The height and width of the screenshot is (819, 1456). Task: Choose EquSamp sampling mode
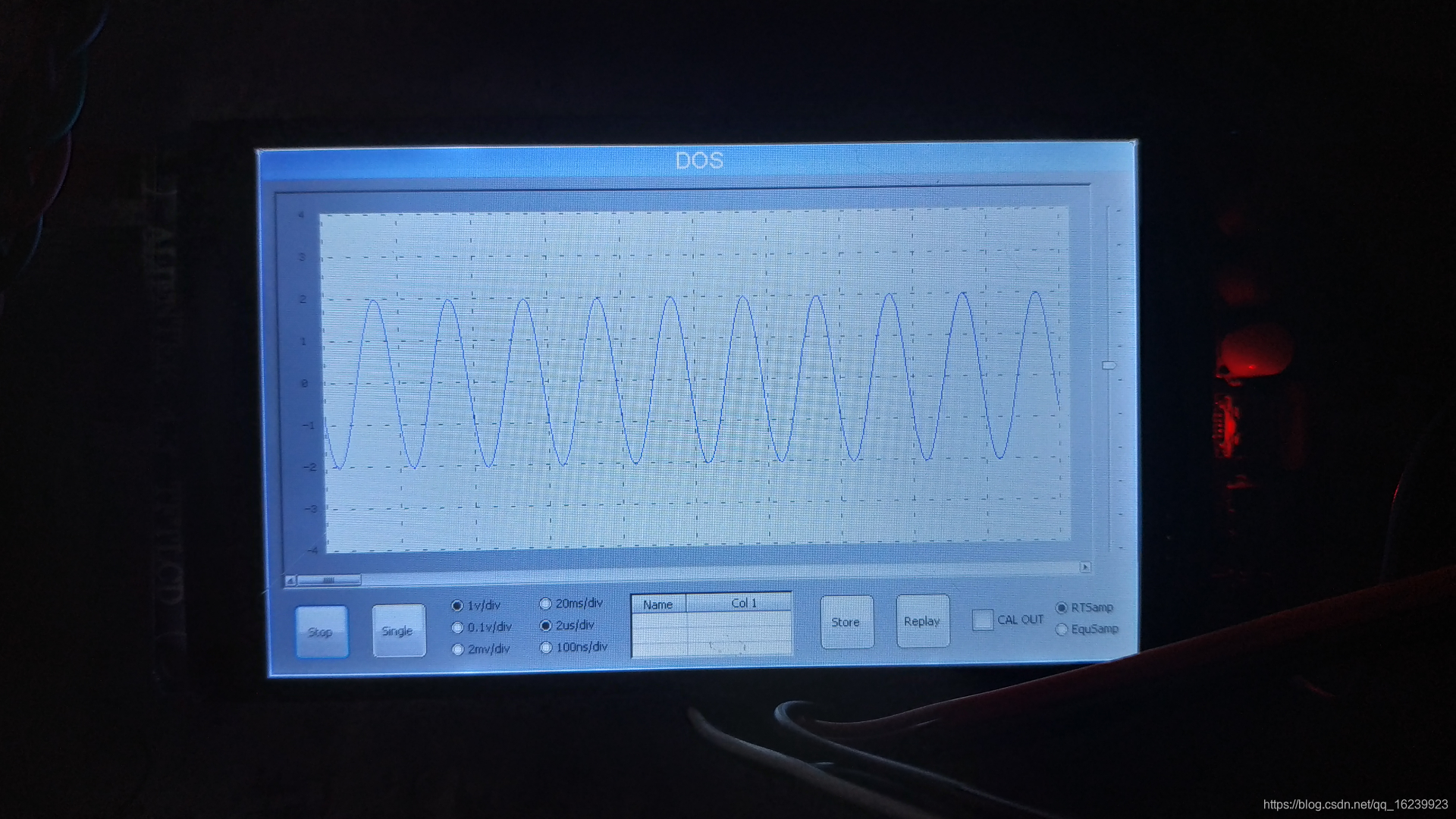[1062, 629]
